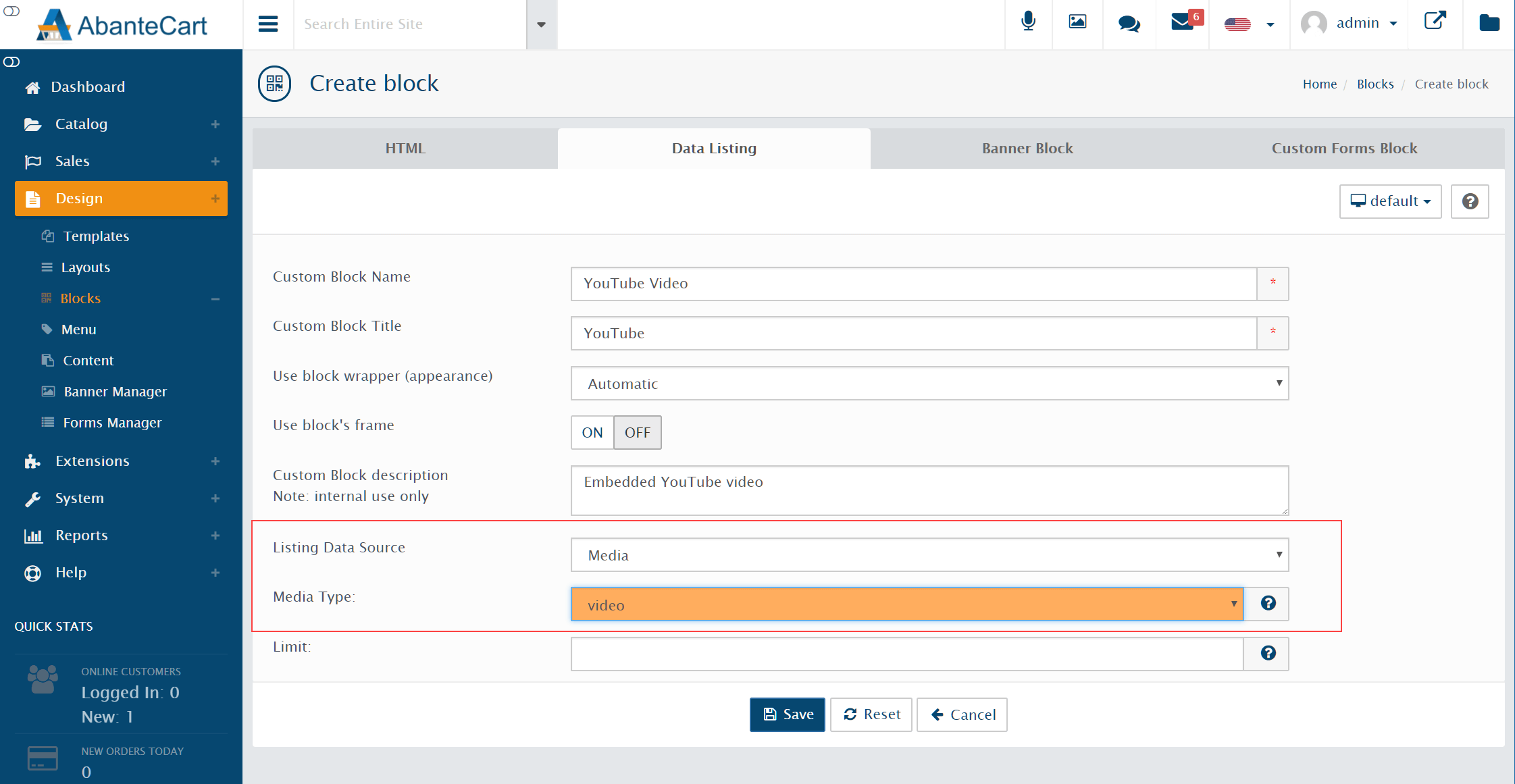Viewport: 1515px width, 784px height.
Task: Open the block wrapper Automatic dropdown
Action: [929, 384]
